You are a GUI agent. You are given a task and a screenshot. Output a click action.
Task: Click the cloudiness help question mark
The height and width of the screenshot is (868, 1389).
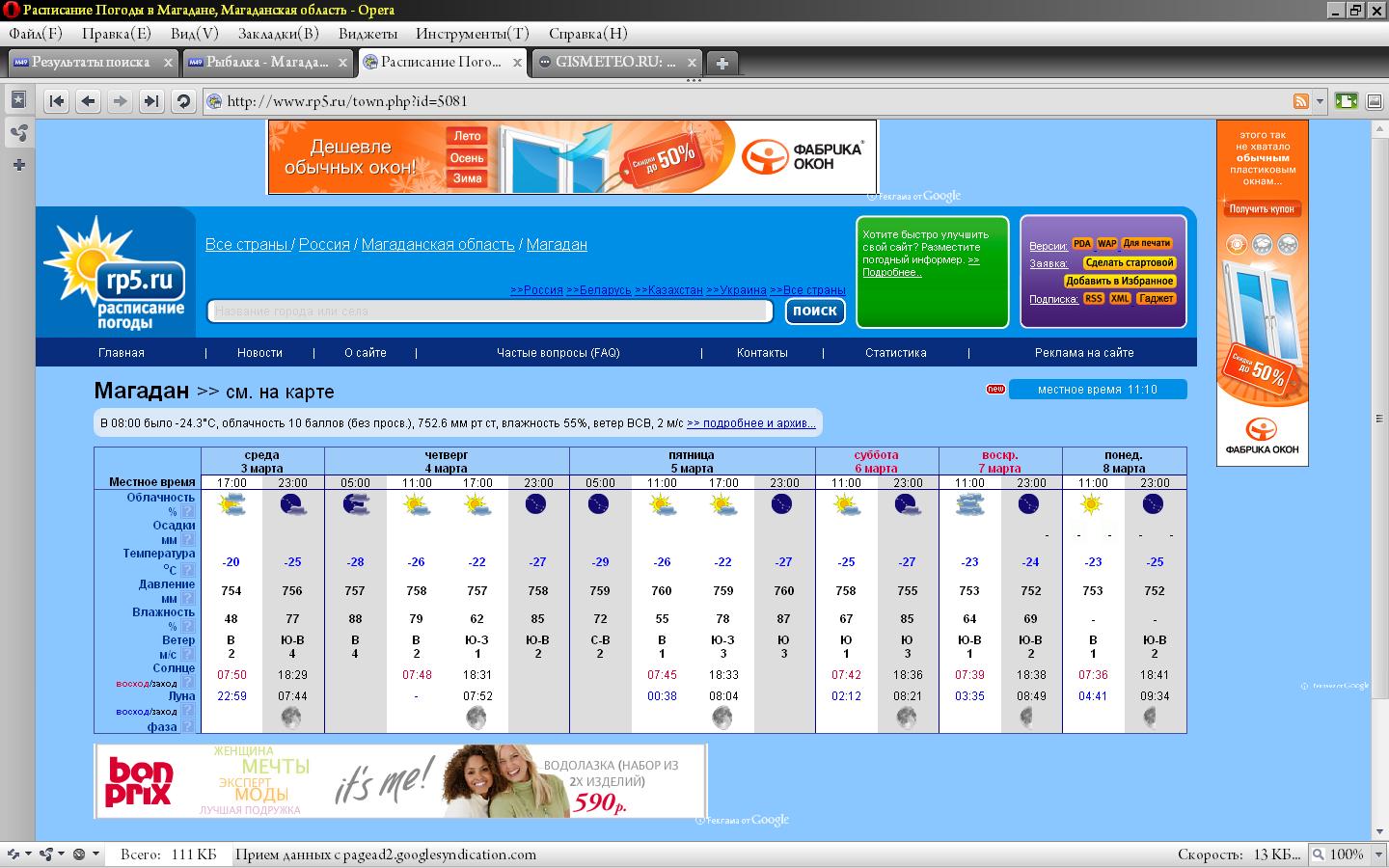coord(188,512)
